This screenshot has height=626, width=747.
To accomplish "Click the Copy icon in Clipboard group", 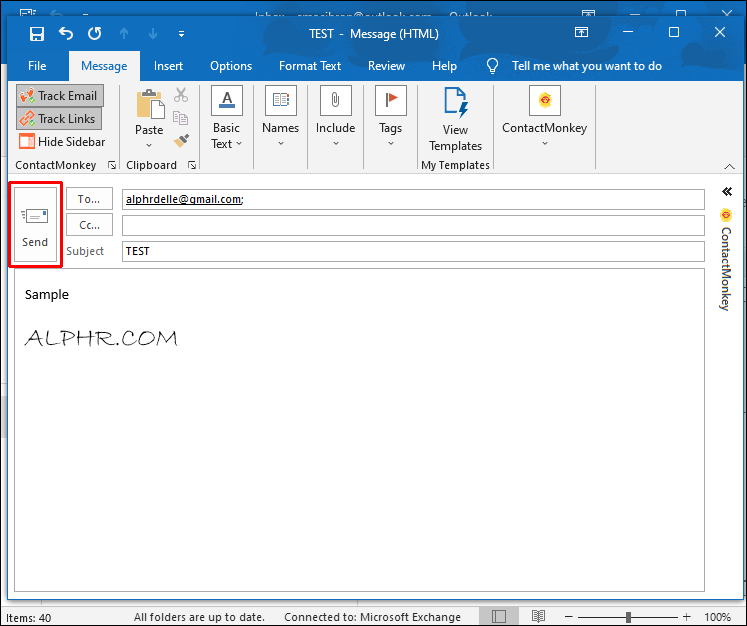I will [181, 118].
